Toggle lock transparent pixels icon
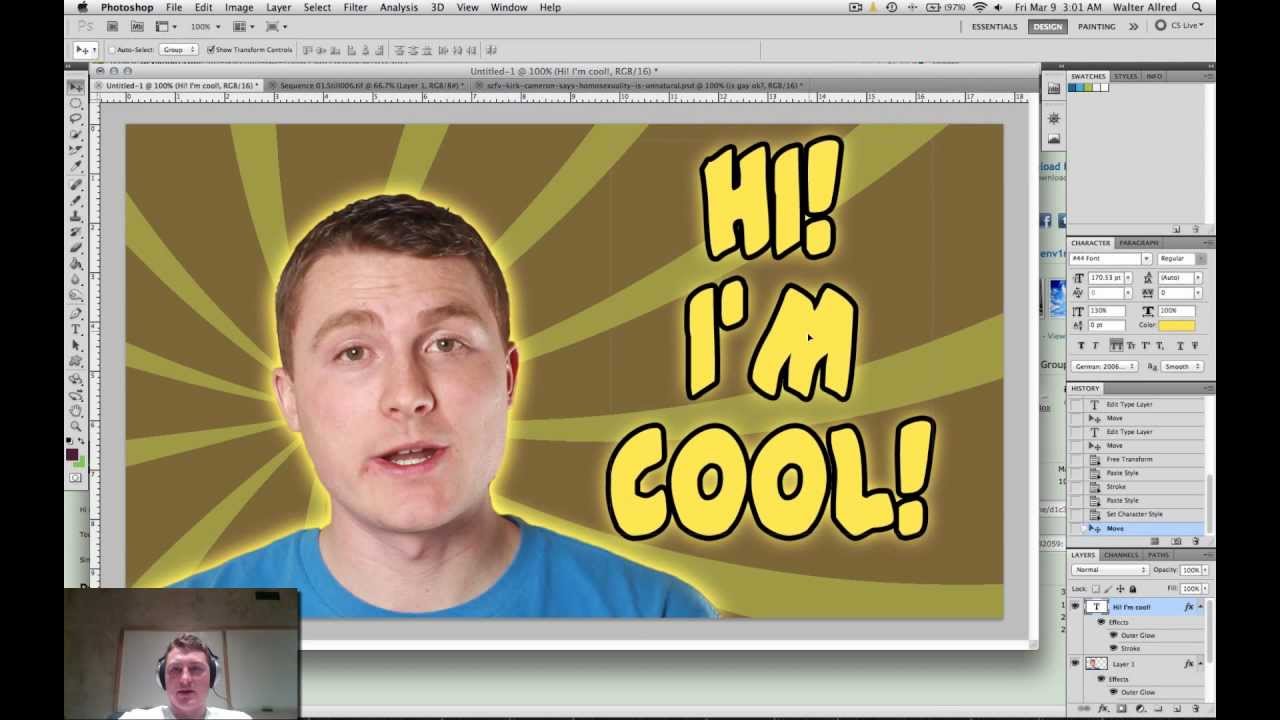 [1096, 589]
